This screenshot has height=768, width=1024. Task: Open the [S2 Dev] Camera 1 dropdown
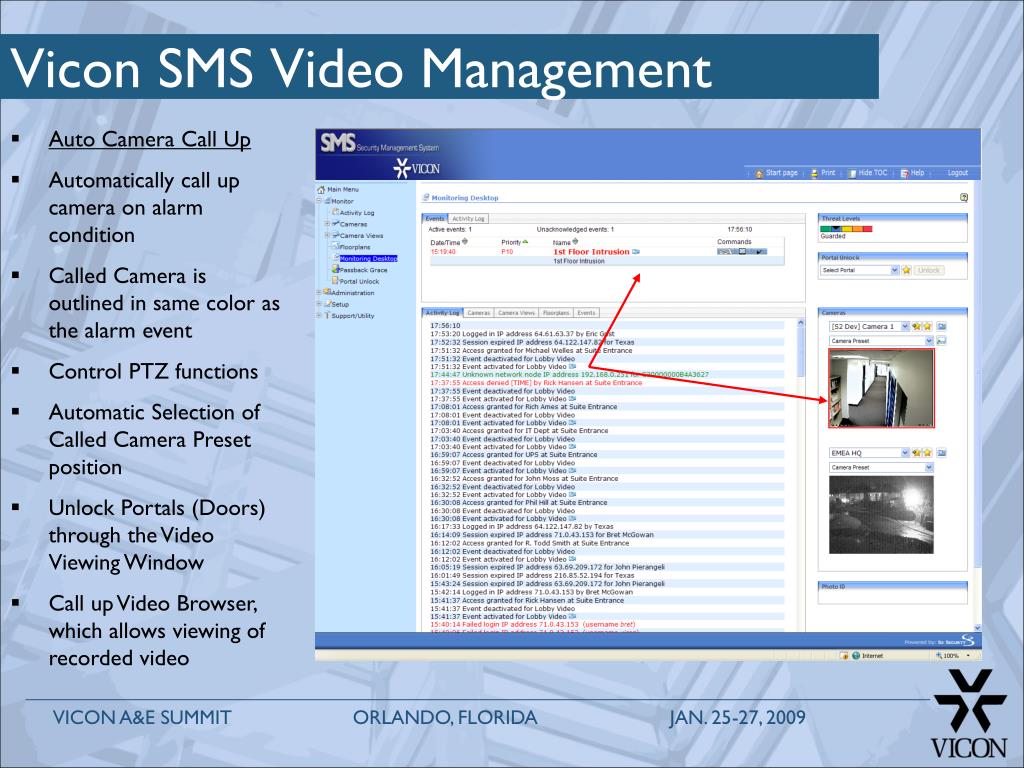(x=905, y=326)
